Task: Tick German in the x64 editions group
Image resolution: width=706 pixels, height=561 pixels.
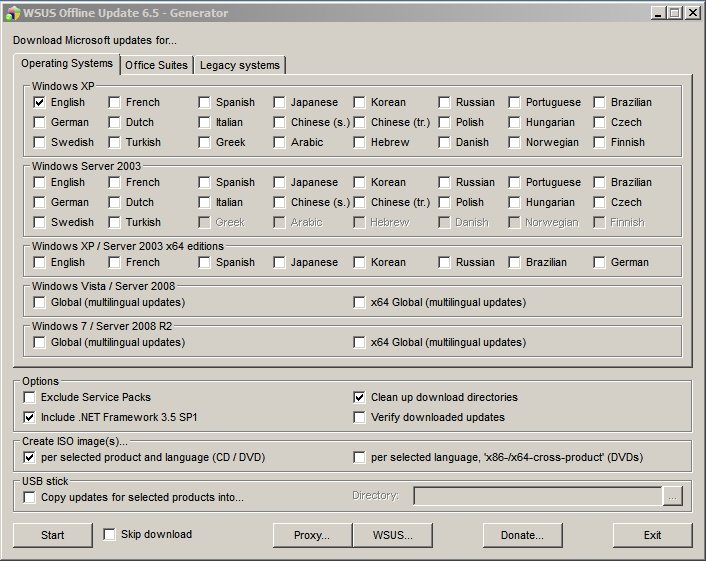Action: click(x=599, y=262)
